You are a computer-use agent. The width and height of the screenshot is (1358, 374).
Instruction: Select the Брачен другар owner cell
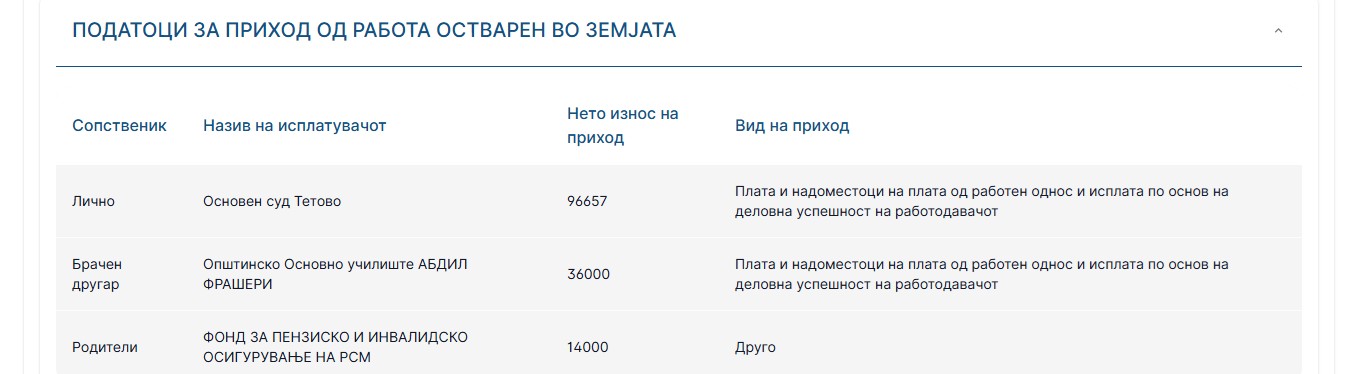96,274
